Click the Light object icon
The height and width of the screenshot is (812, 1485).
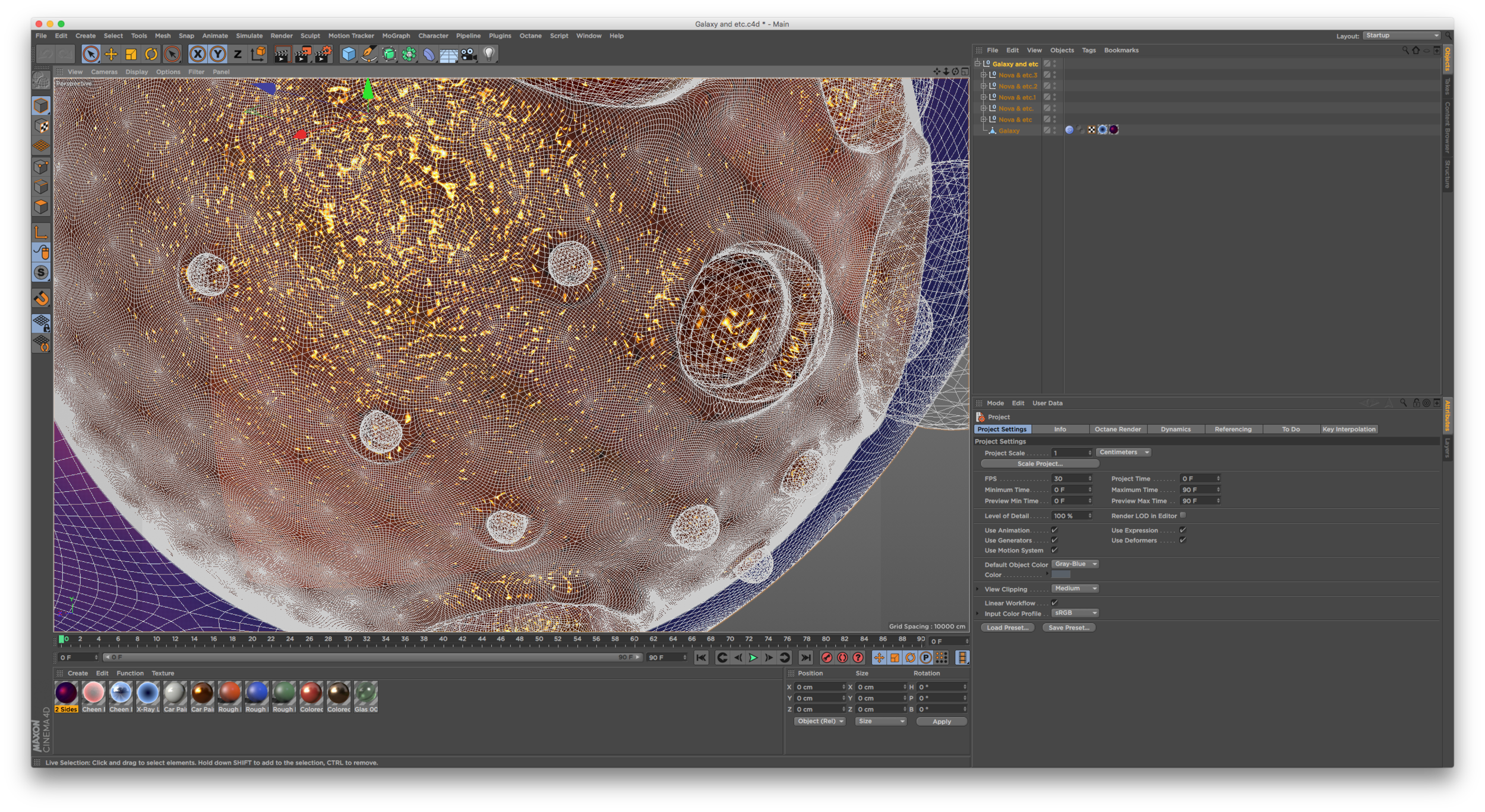(x=489, y=54)
